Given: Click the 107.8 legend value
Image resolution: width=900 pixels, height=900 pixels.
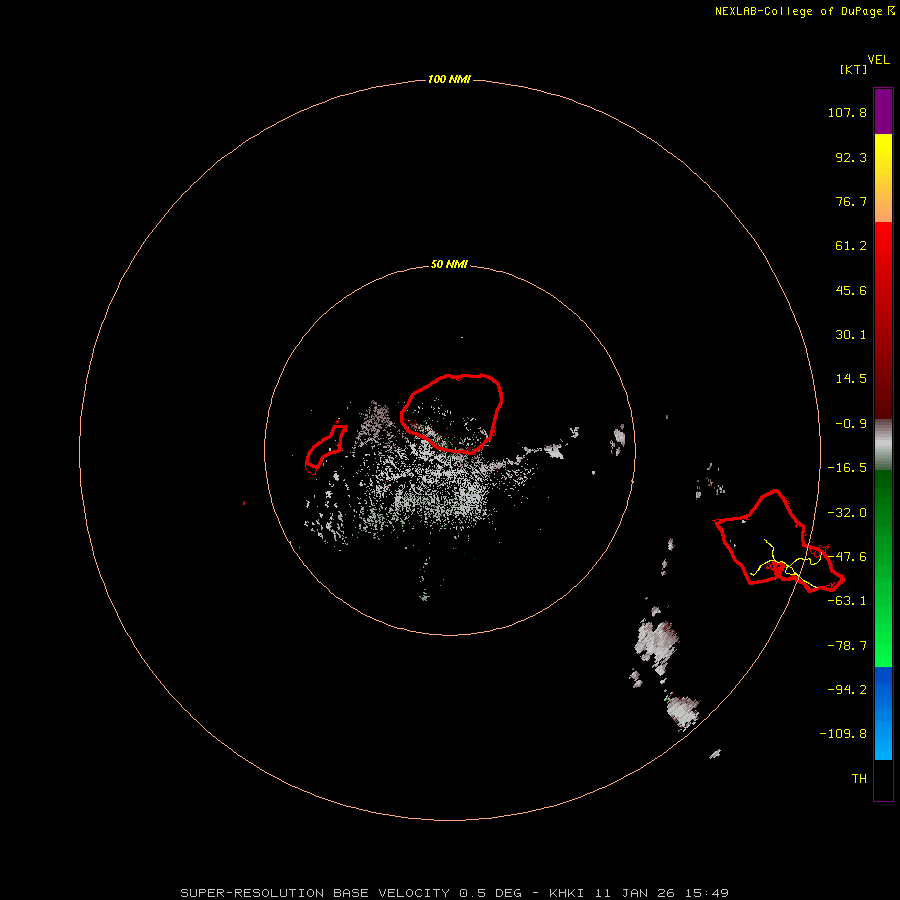Looking at the screenshot, I should tap(847, 112).
